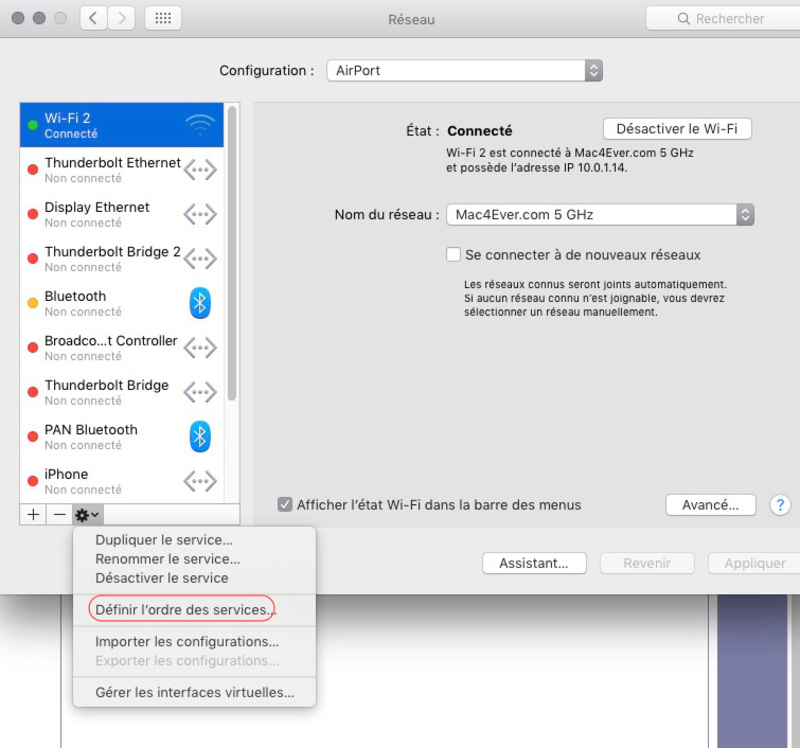Choose Gérer les interfaces virtuelles…
Viewport: 800px width, 748px height.
(x=194, y=692)
